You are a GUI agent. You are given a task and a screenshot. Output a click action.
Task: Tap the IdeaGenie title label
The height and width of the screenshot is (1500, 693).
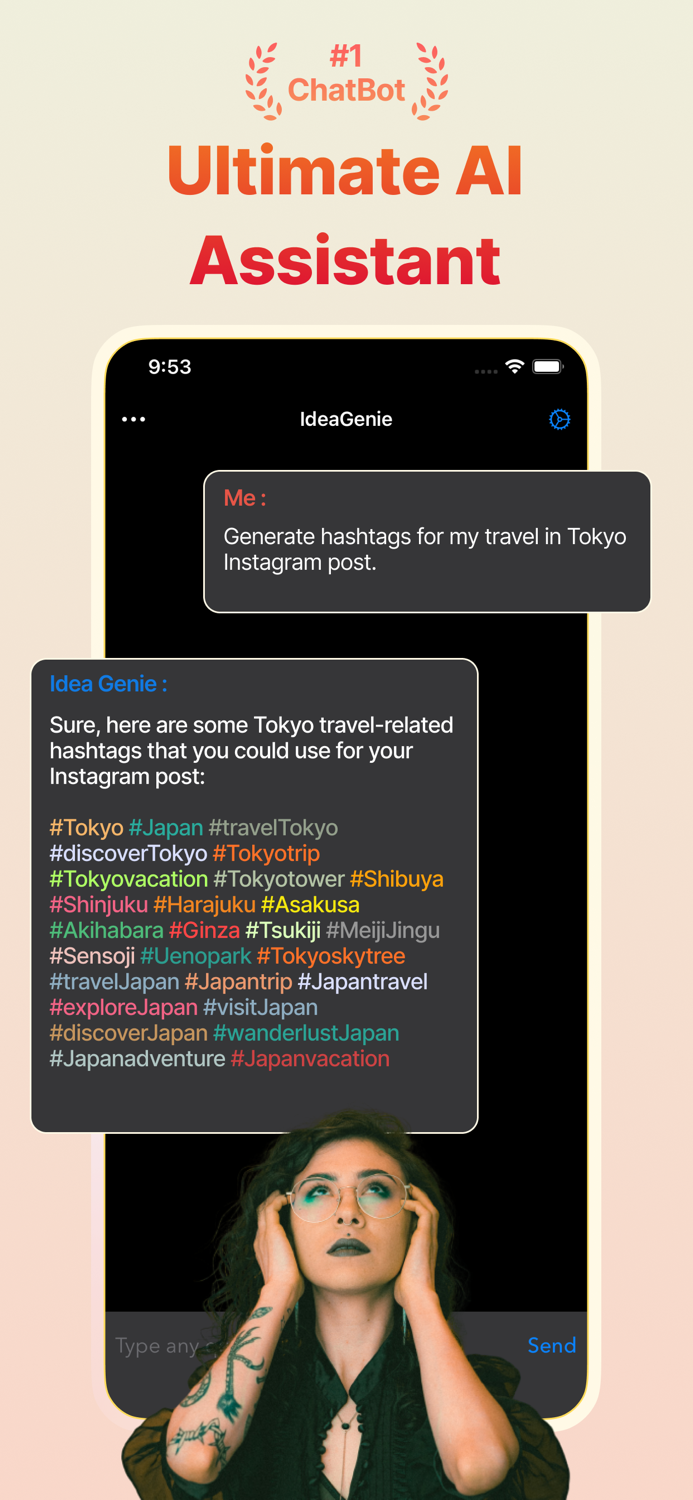coord(346,419)
